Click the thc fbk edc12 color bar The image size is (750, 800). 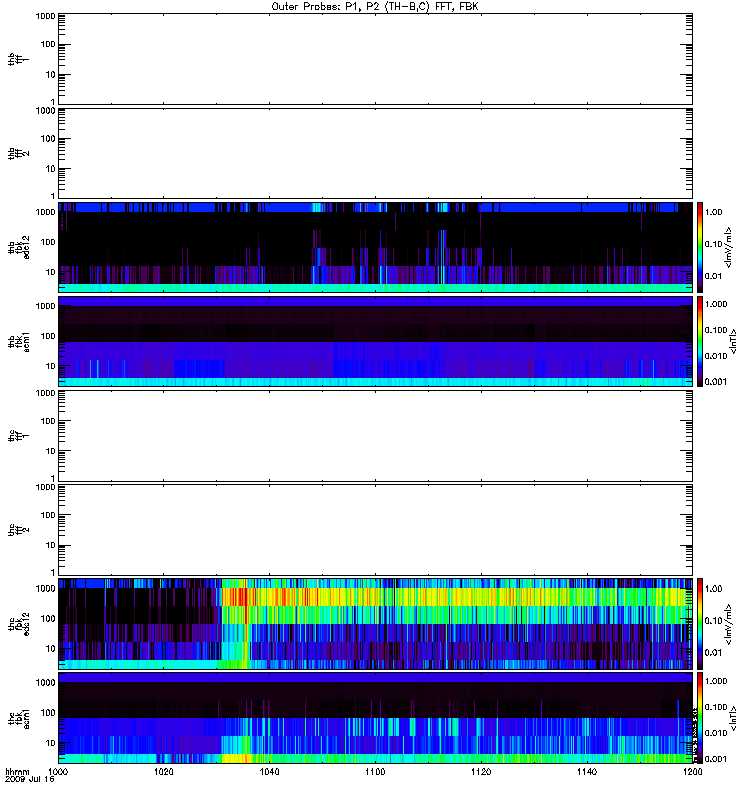(700, 624)
